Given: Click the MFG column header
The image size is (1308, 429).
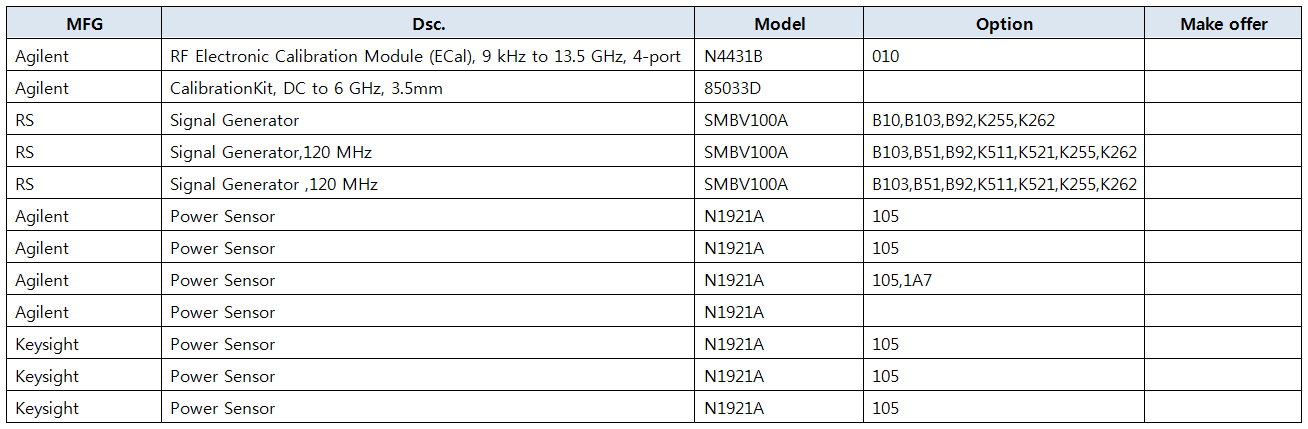Looking at the screenshot, I should click(84, 24).
